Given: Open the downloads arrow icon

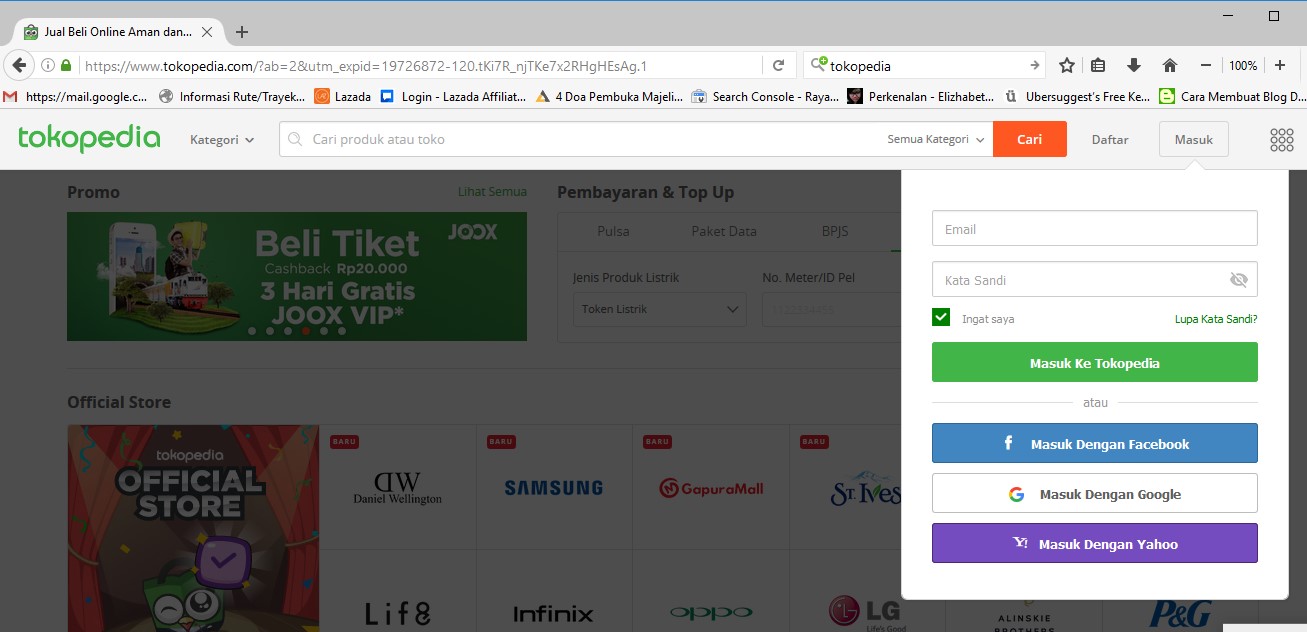Looking at the screenshot, I should pos(1134,66).
